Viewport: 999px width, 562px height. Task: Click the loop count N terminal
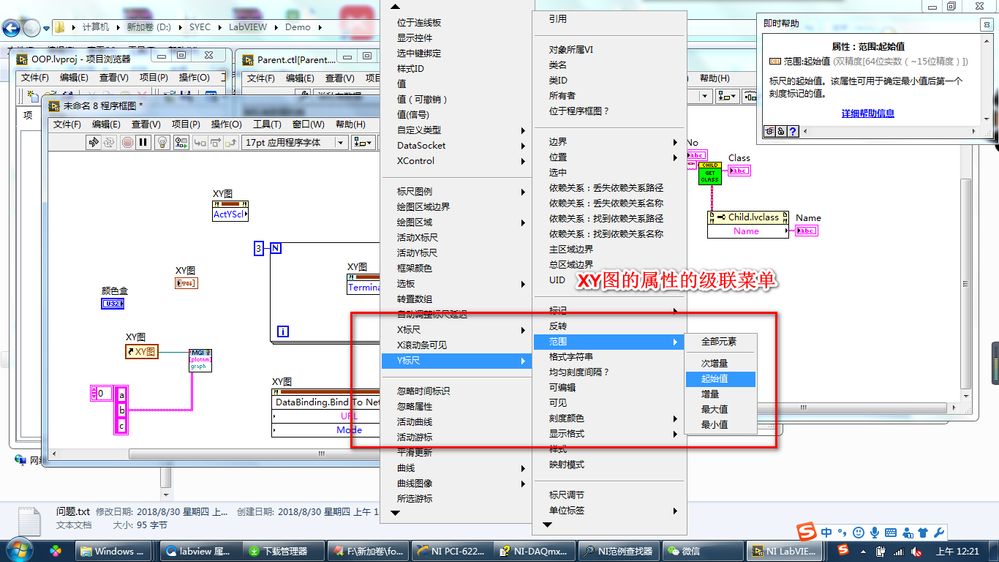coord(276,248)
